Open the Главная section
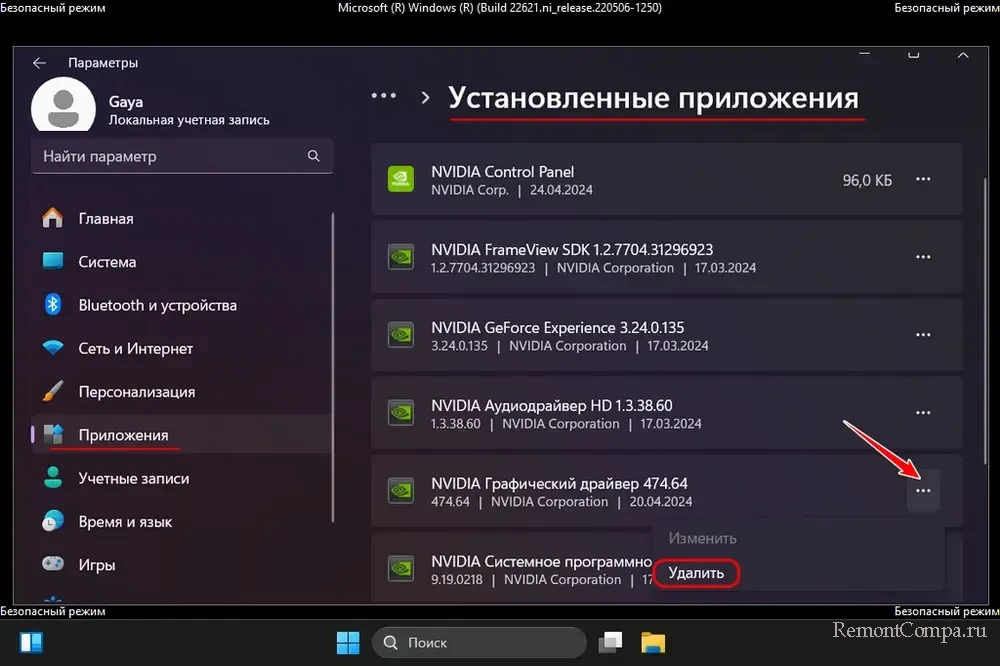The image size is (1000, 666). pos(182,219)
